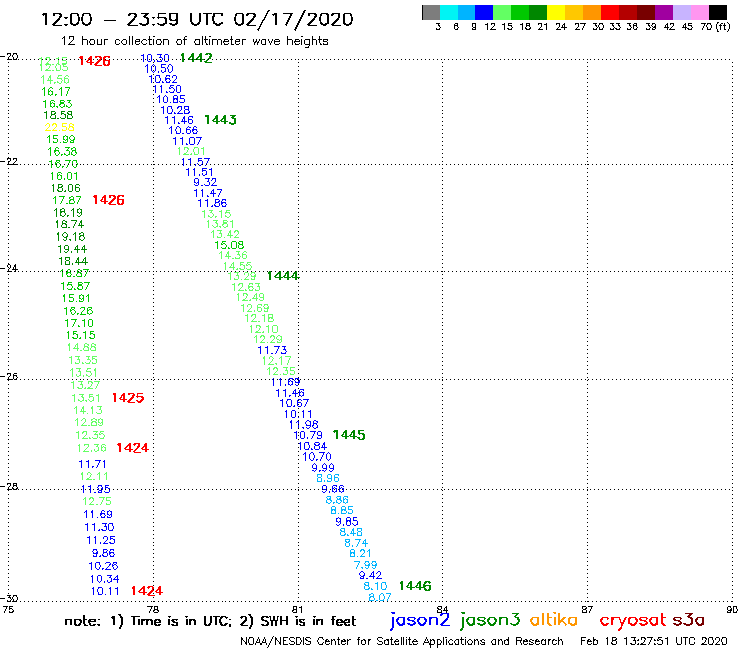Viewport: 740px width, 650px height.
Task: Click the 10.26 wave height value
Action: click(103, 566)
